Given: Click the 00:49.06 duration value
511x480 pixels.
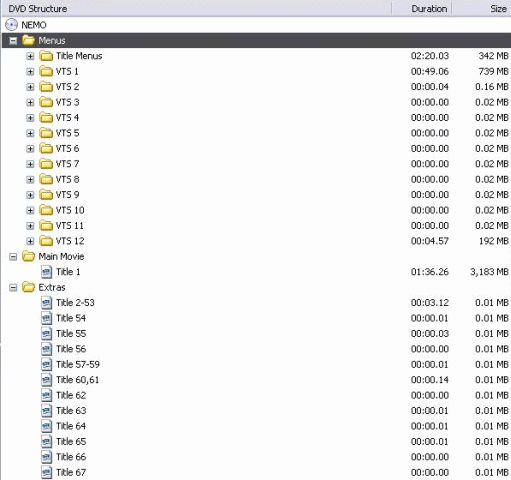Looking at the screenshot, I should pos(430,71).
